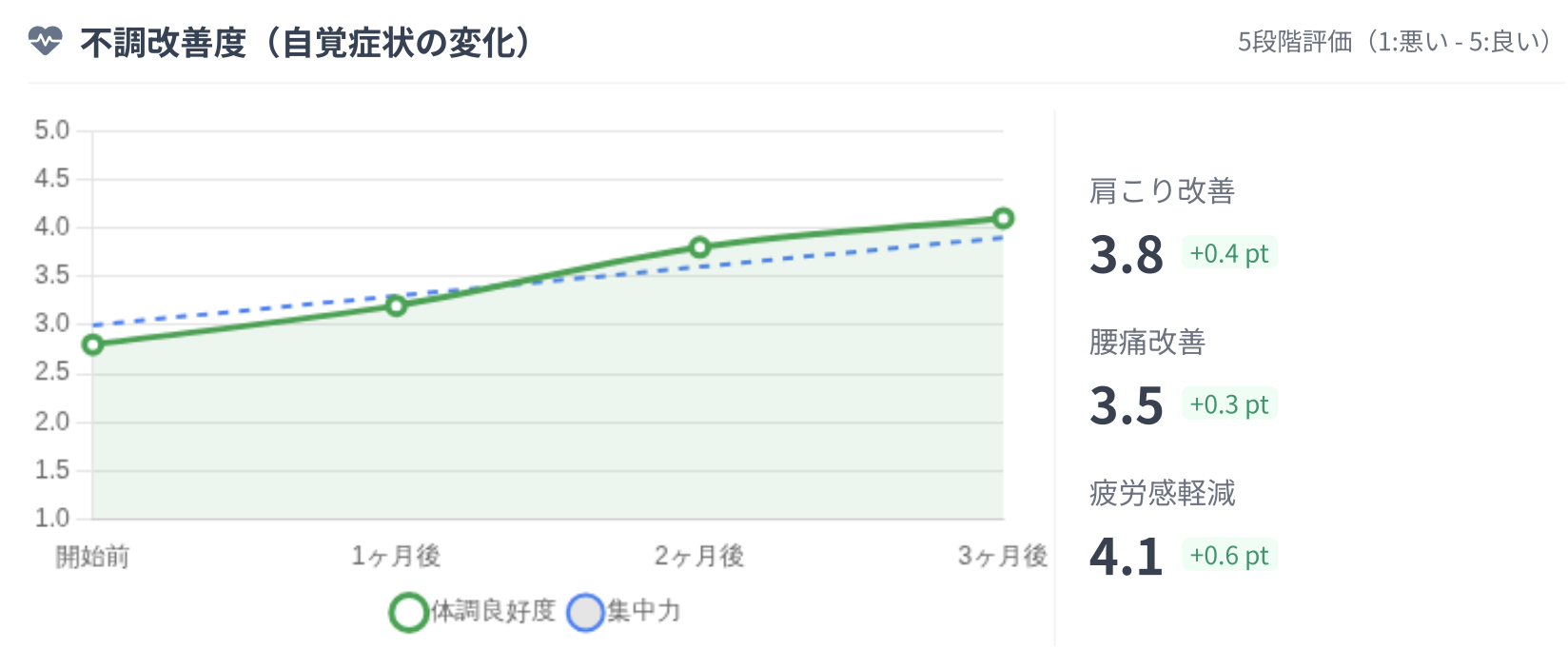Click the 開始前 x-axis label
This screenshot has width=1568, height=649.
92,557
